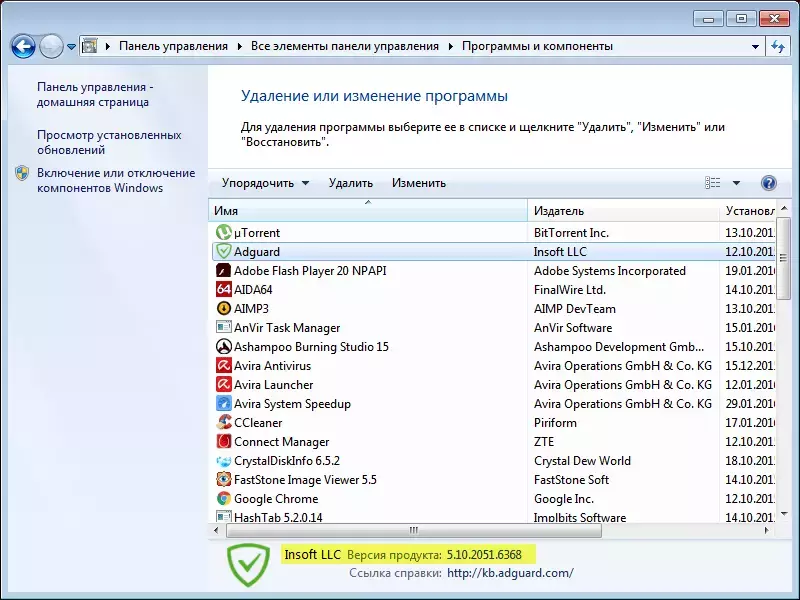
Task: Click the CCleaner program icon
Action: 223,422
